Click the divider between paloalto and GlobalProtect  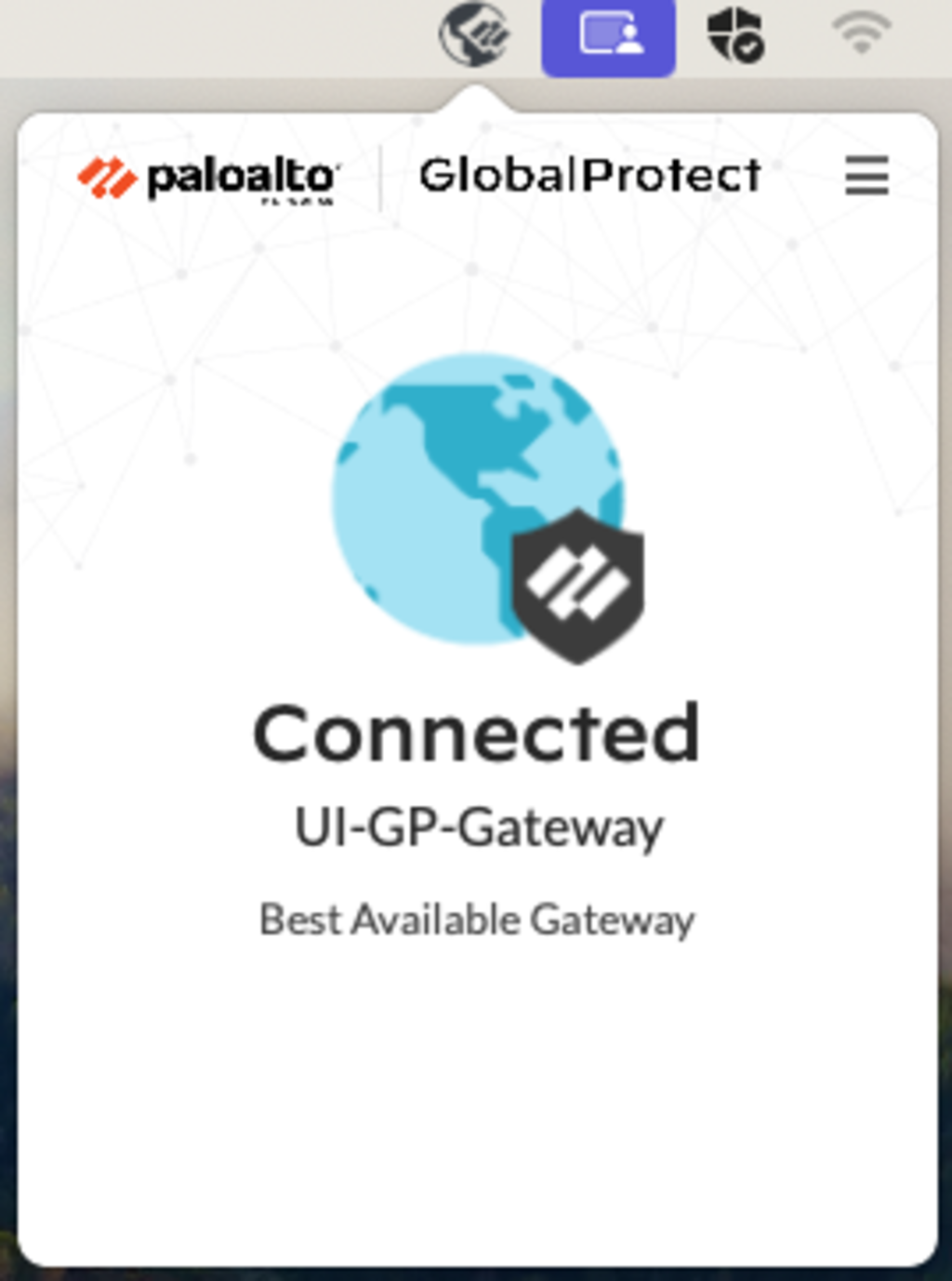(380, 177)
